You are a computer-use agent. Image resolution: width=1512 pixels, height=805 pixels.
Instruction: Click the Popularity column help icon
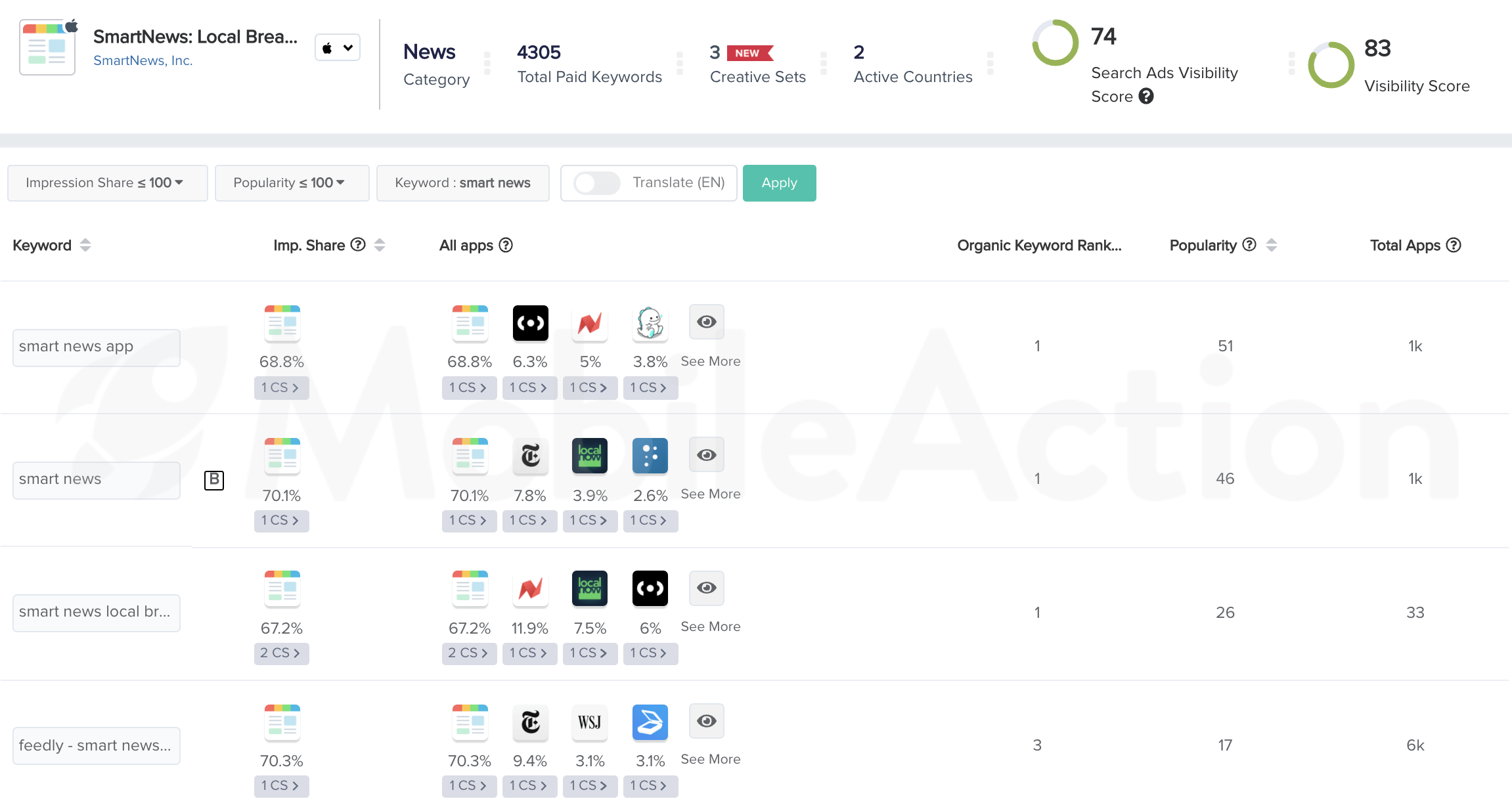point(1249,245)
